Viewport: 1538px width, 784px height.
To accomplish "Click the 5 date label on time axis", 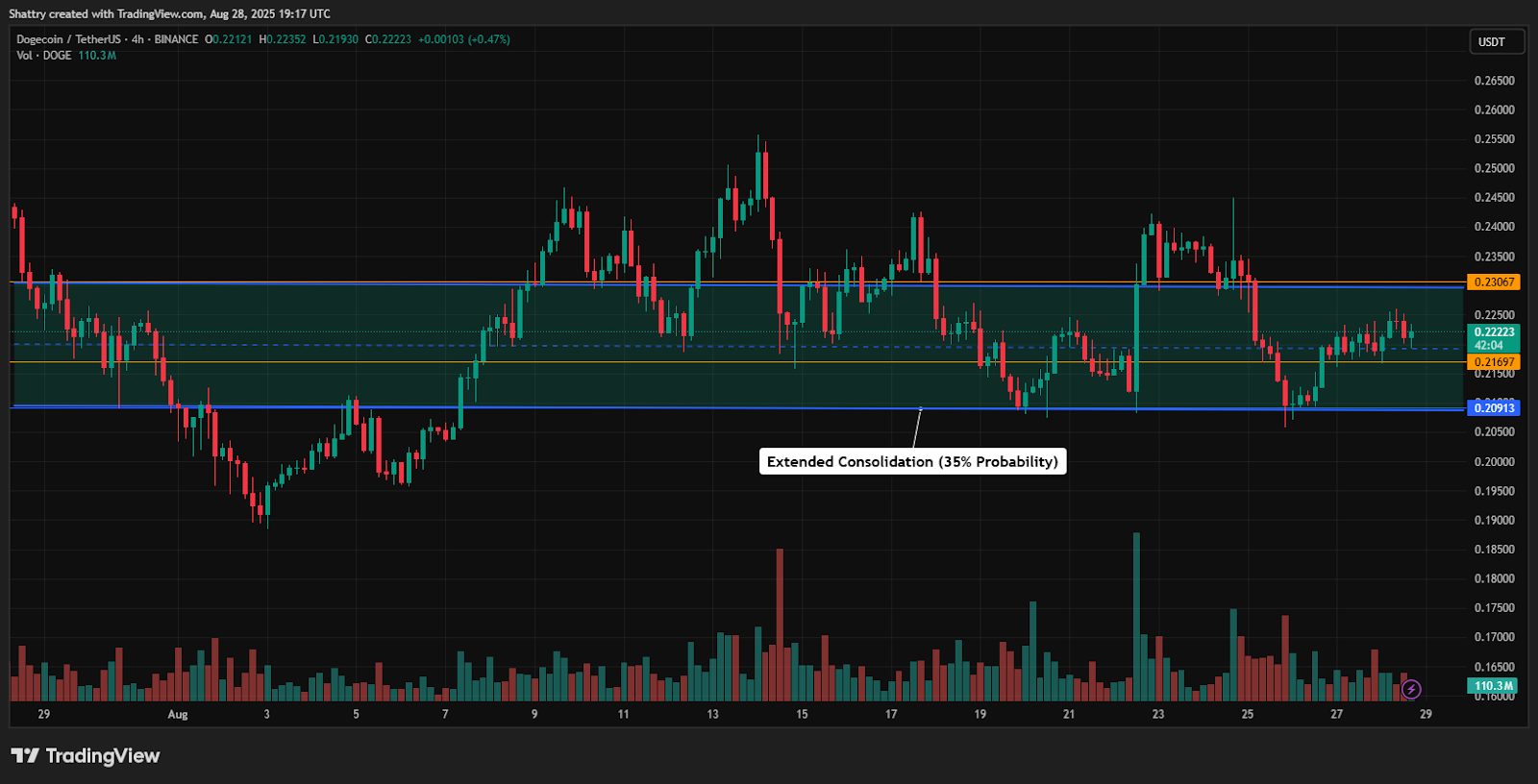I will [356, 714].
